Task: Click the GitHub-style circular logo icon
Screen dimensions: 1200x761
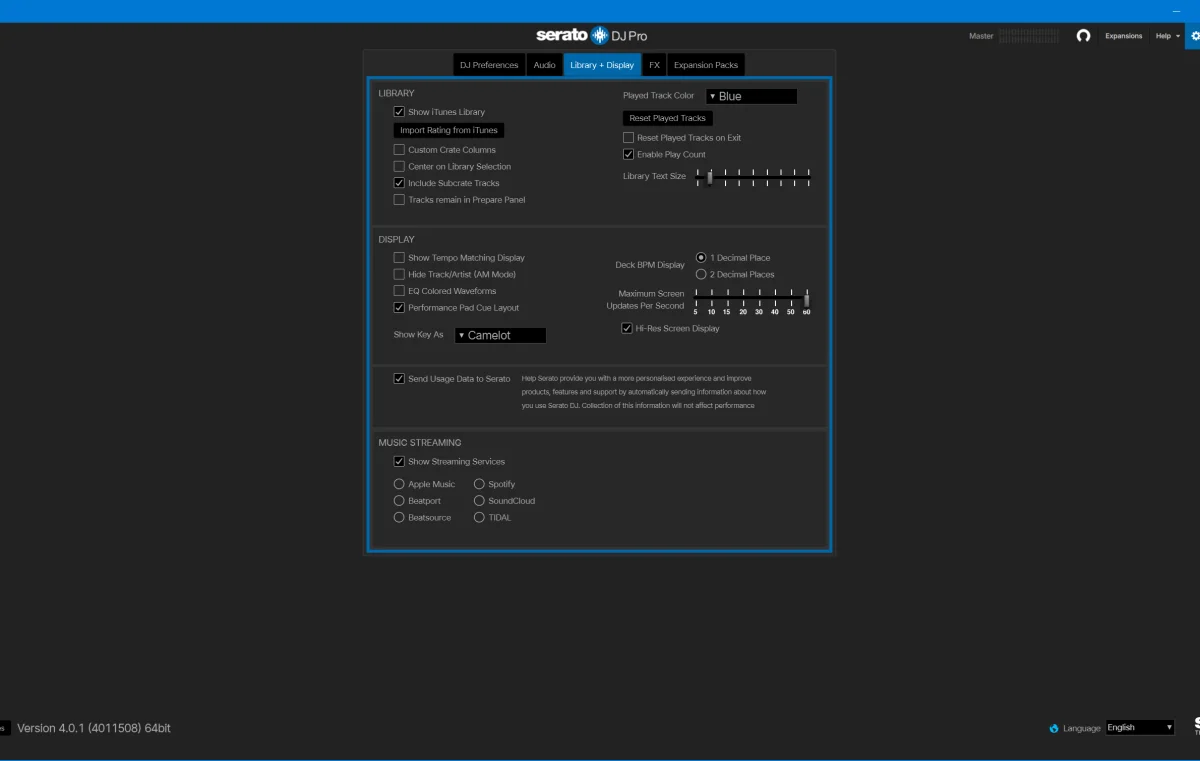Action: [x=1083, y=36]
